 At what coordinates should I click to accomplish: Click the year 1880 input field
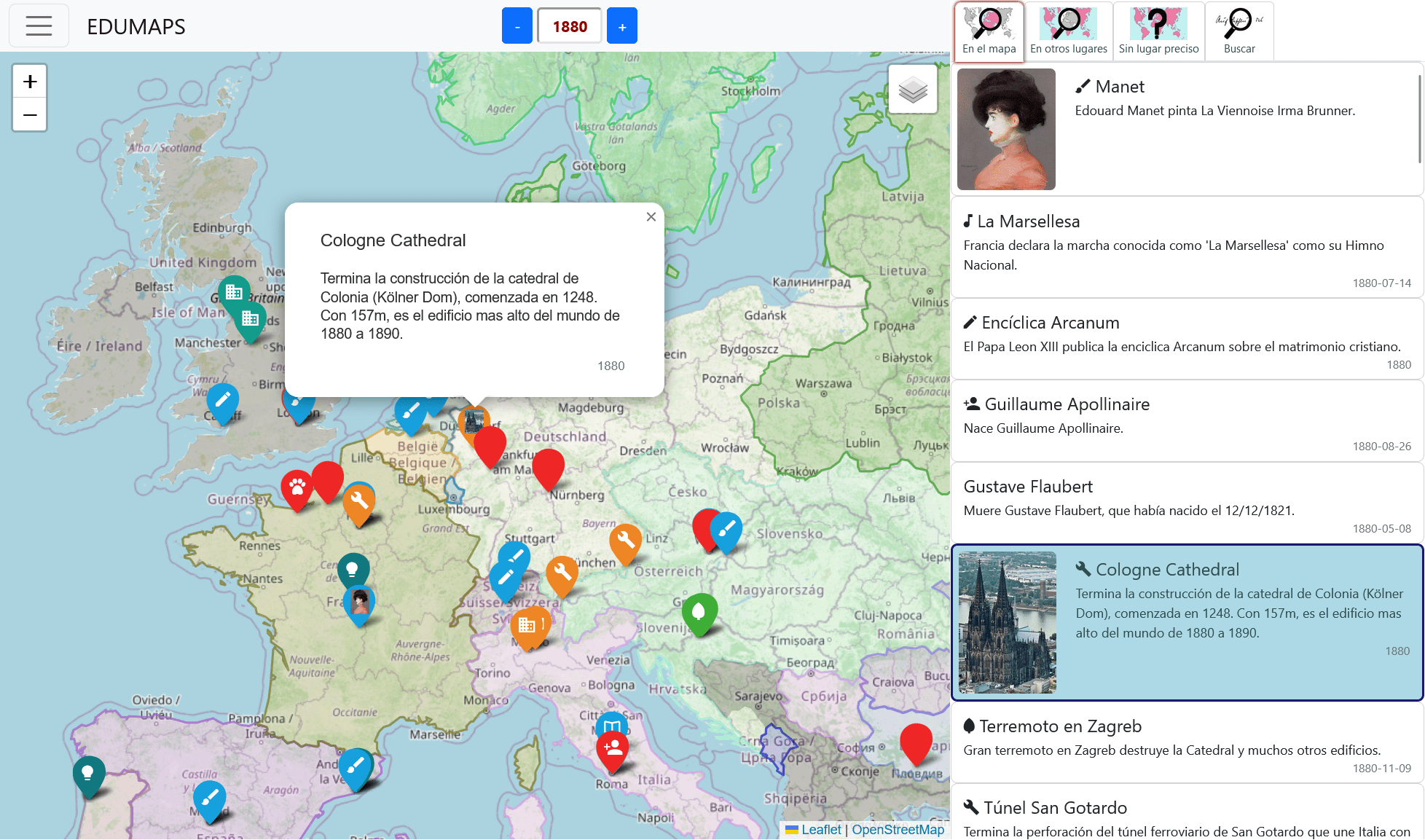click(569, 26)
